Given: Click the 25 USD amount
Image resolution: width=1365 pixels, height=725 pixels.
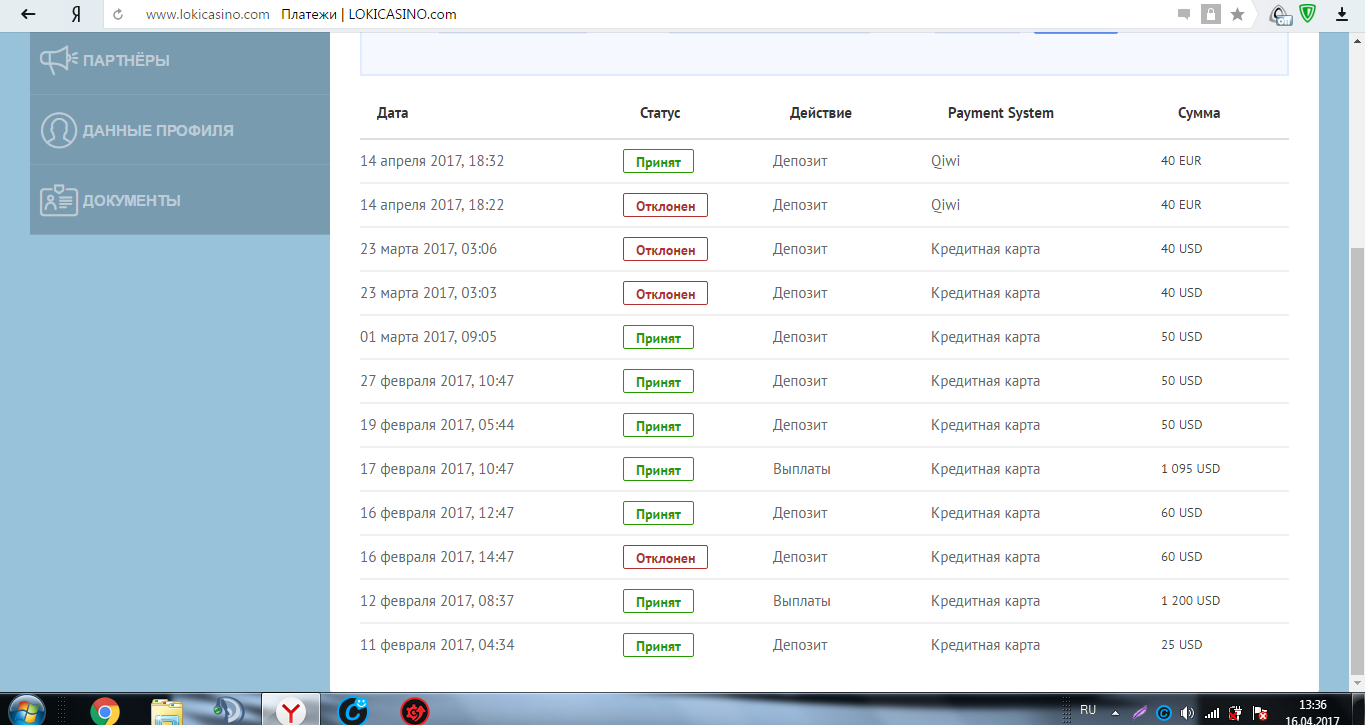Looking at the screenshot, I should pos(1181,645).
